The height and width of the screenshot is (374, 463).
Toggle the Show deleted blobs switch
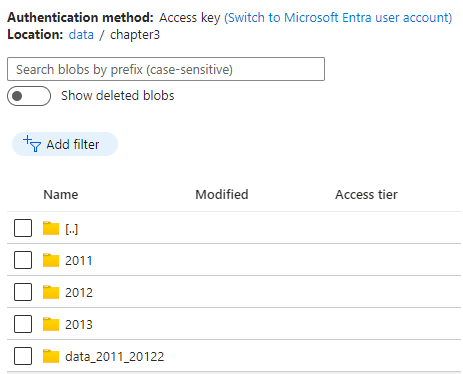coord(29,96)
